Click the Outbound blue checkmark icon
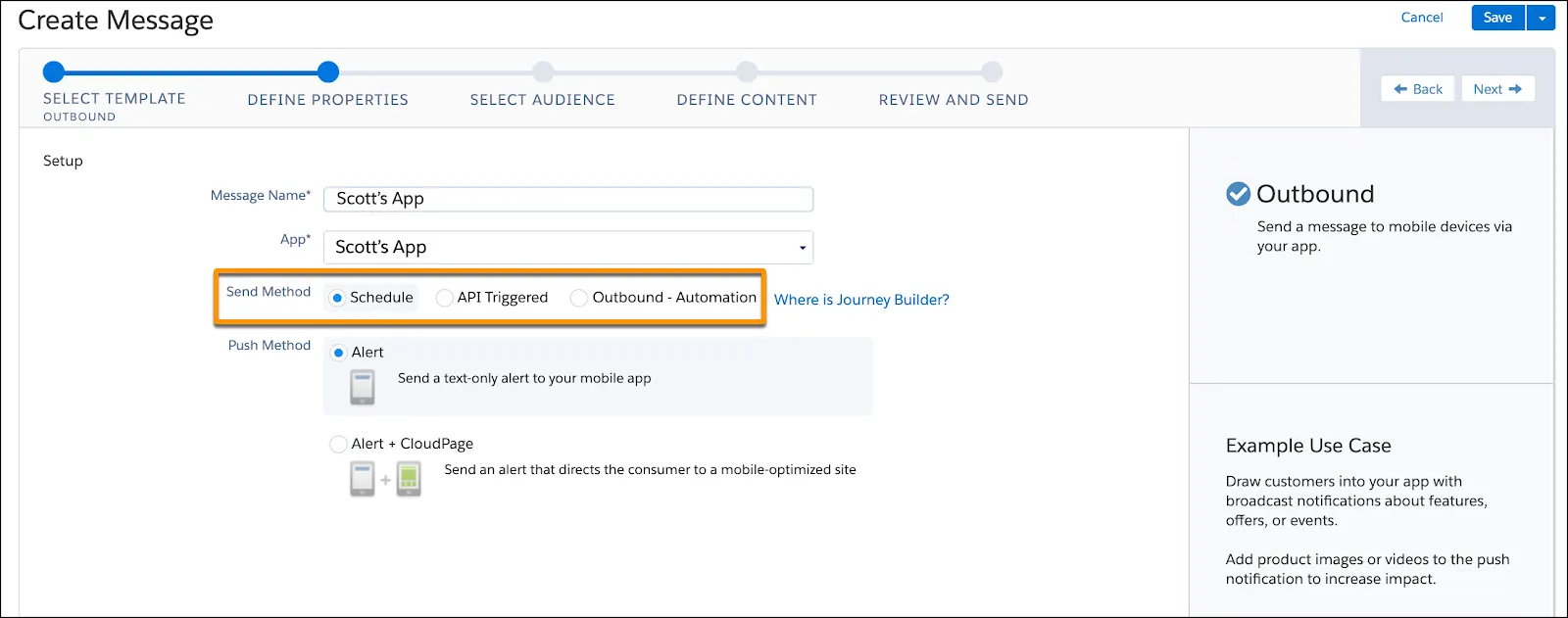 pyautogui.click(x=1238, y=194)
